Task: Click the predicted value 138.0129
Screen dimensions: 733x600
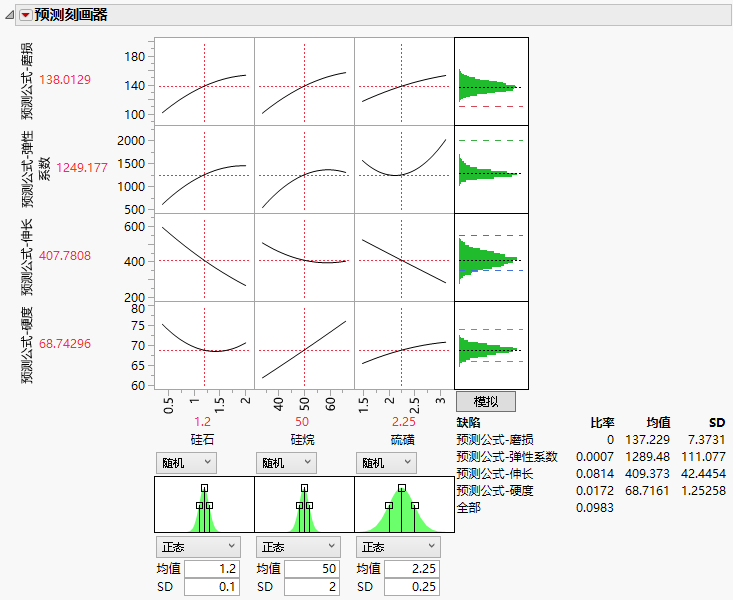Action: (65, 80)
